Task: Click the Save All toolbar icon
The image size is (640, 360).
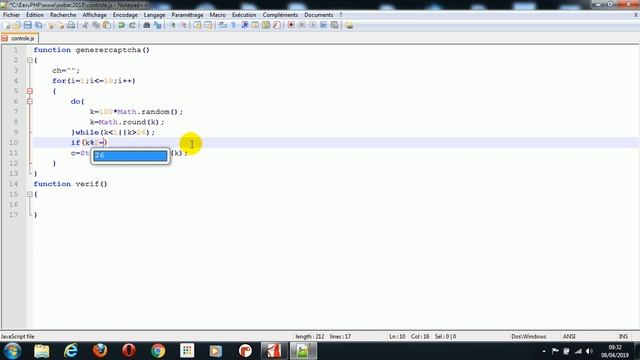Action: (38, 25)
